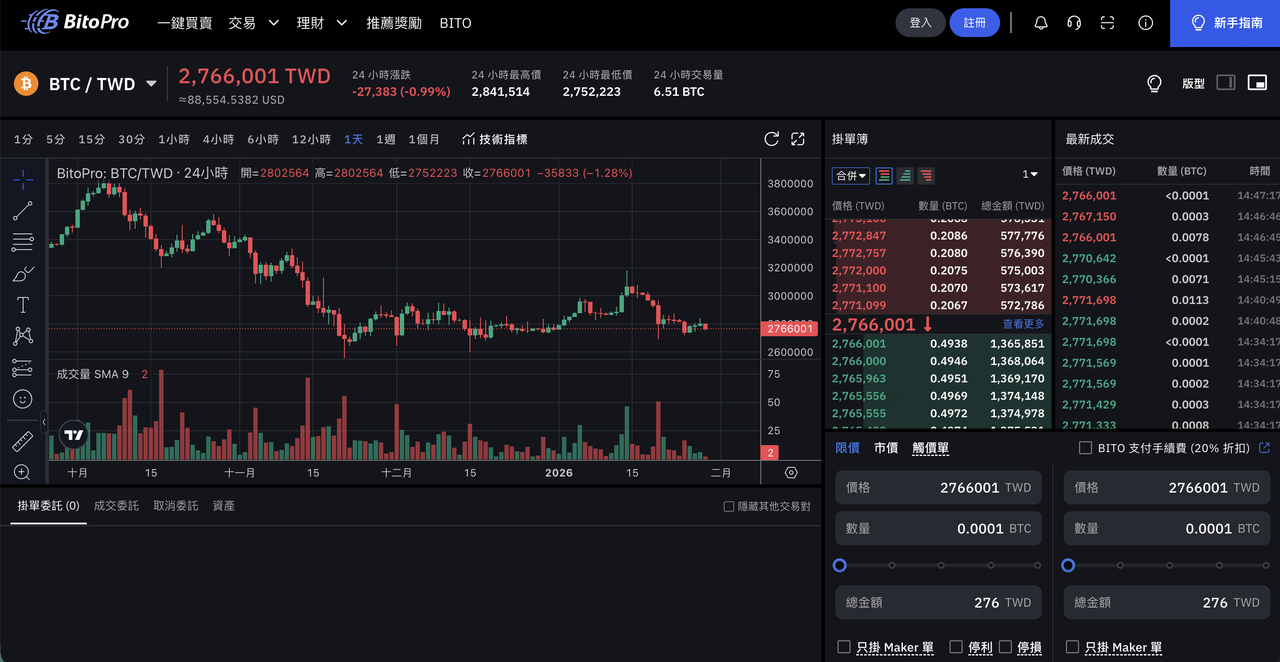Click the buy amount slider handle
Image resolution: width=1280 pixels, height=662 pixels.
pos(840,565)
